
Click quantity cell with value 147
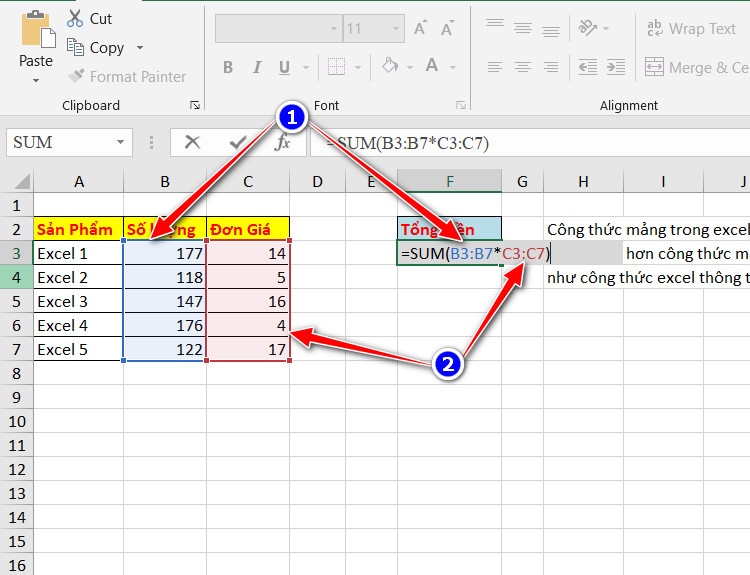point(165,301)
